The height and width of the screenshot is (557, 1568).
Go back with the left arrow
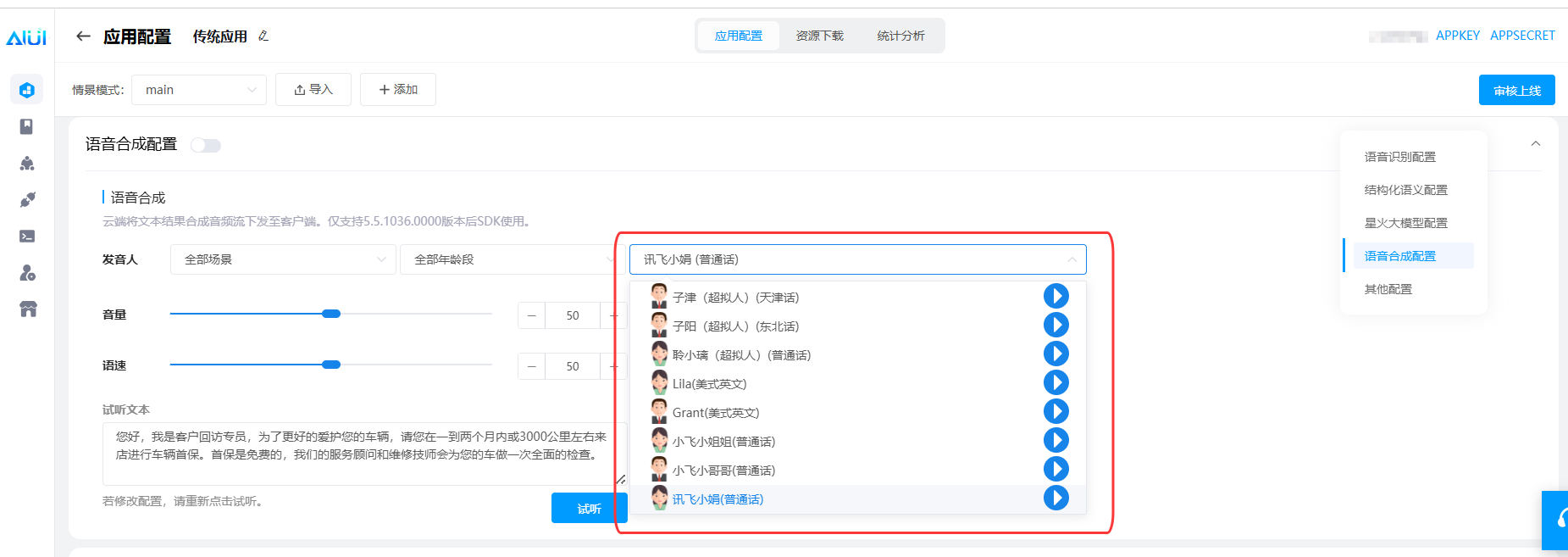pyautogui.click(x=83, y=36)
